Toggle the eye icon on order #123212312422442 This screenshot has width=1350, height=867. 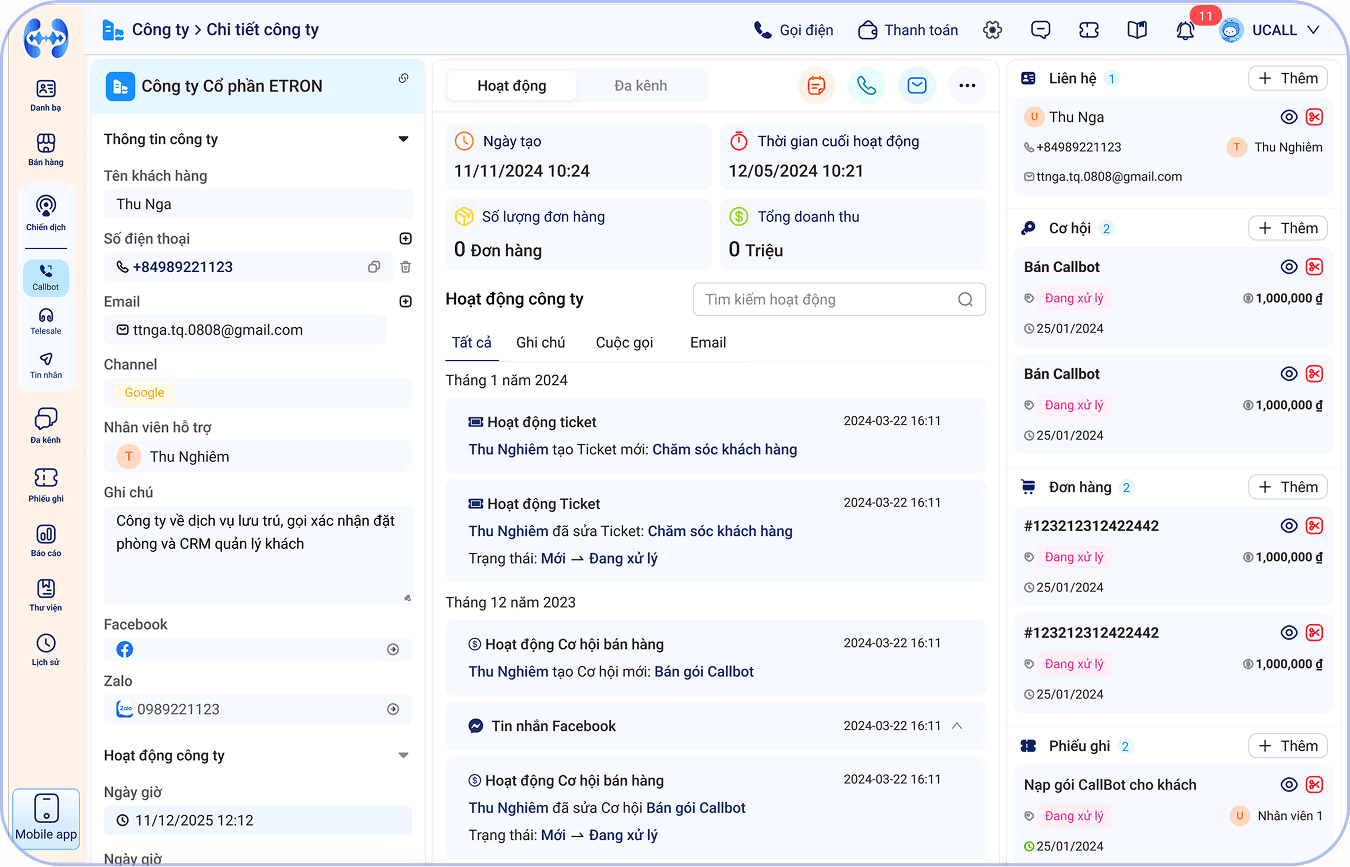click(x=1289, y=526)
